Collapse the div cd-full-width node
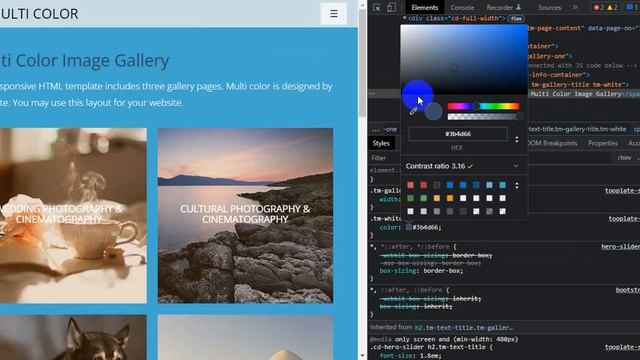640x360 pixels. point(404,18)
